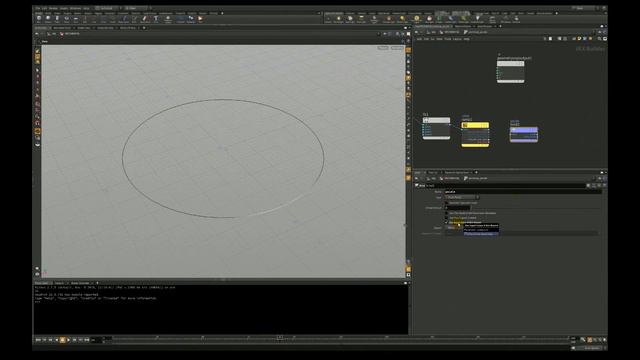Open the viewport camera menu

coord(397,48)
